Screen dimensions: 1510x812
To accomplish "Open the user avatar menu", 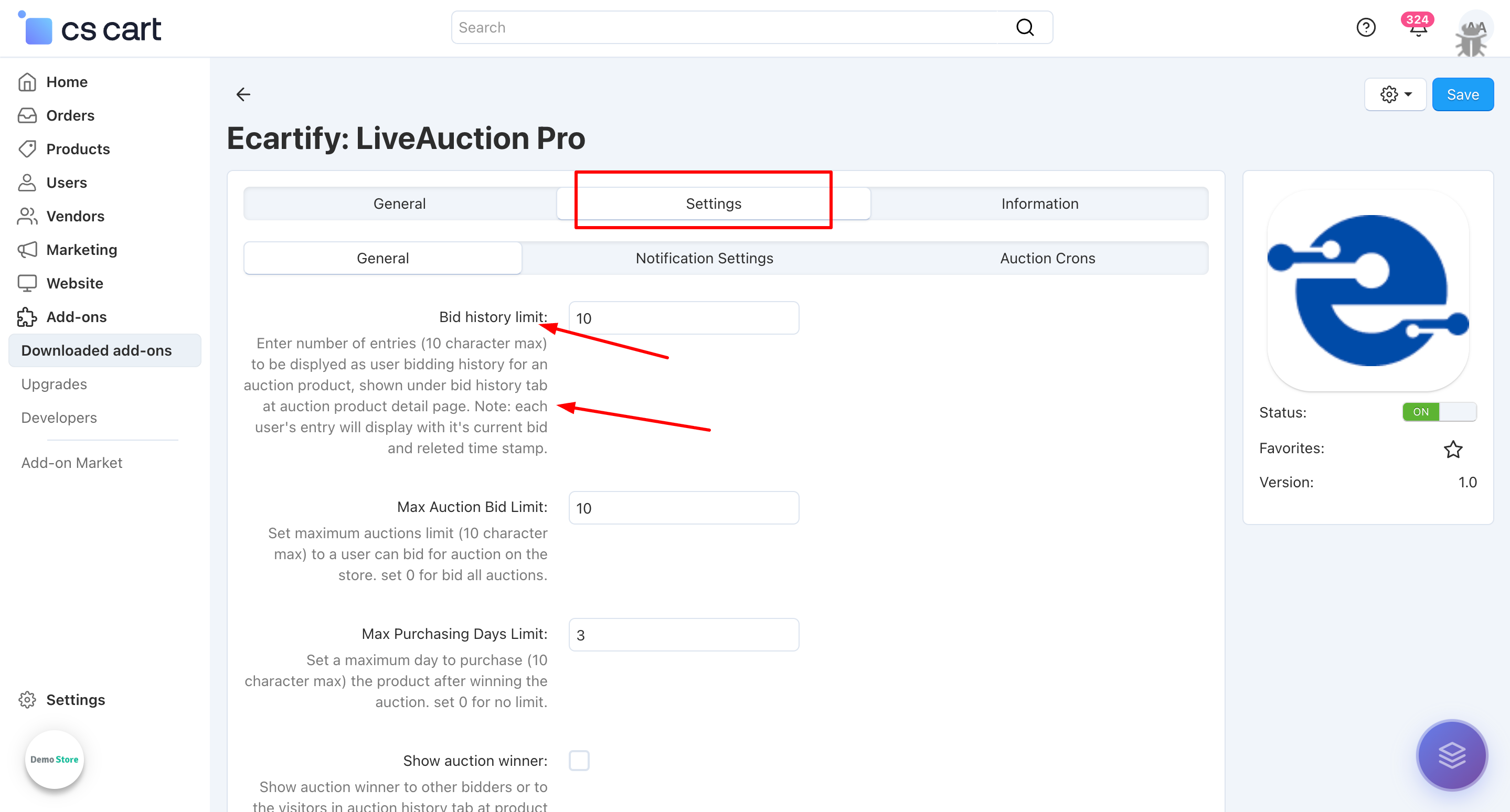I will click(x=1474, y=32).
